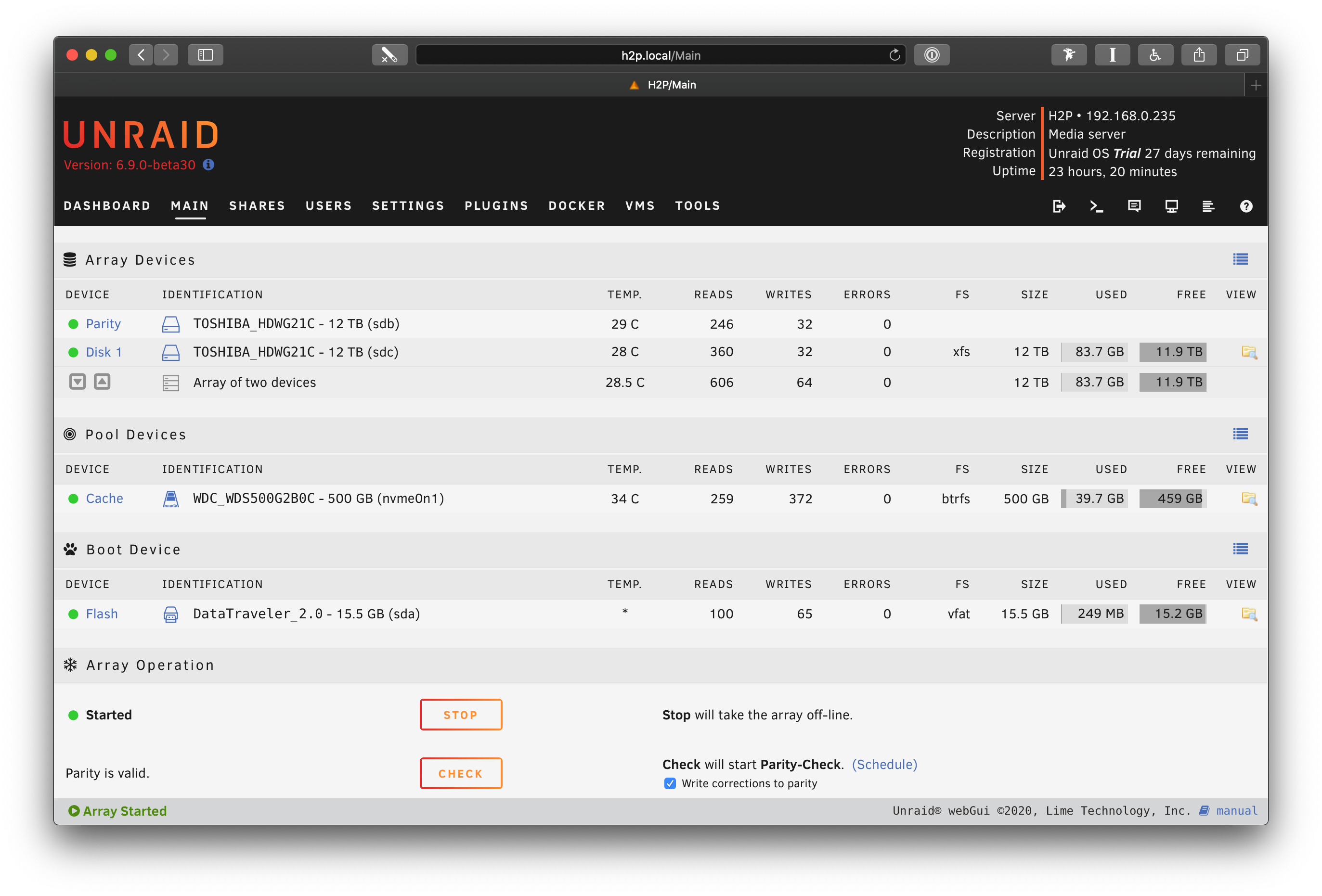The height and width of the screenshot is (896, 1322).
Task: Click Parity is valid text
Action: [107, 773]
